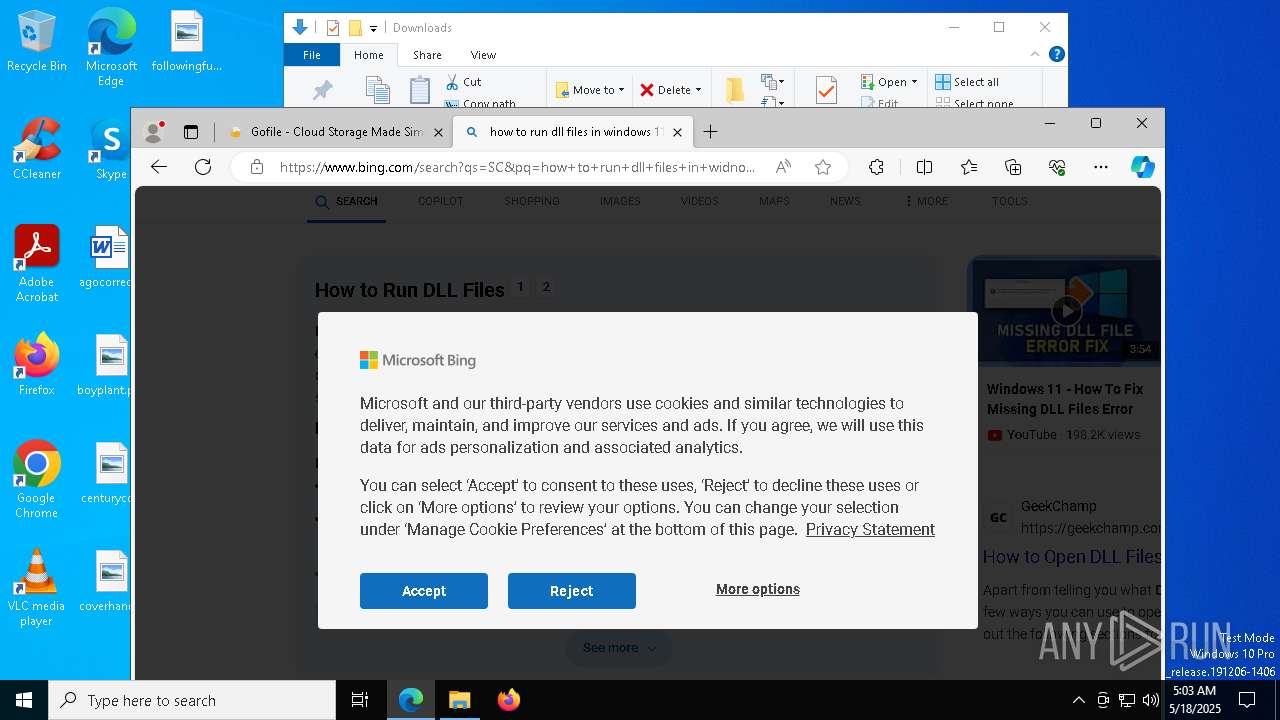Show hidden tray icons chevron
Viewport: 1280px width, 720px height.
tap(1078, 700)
